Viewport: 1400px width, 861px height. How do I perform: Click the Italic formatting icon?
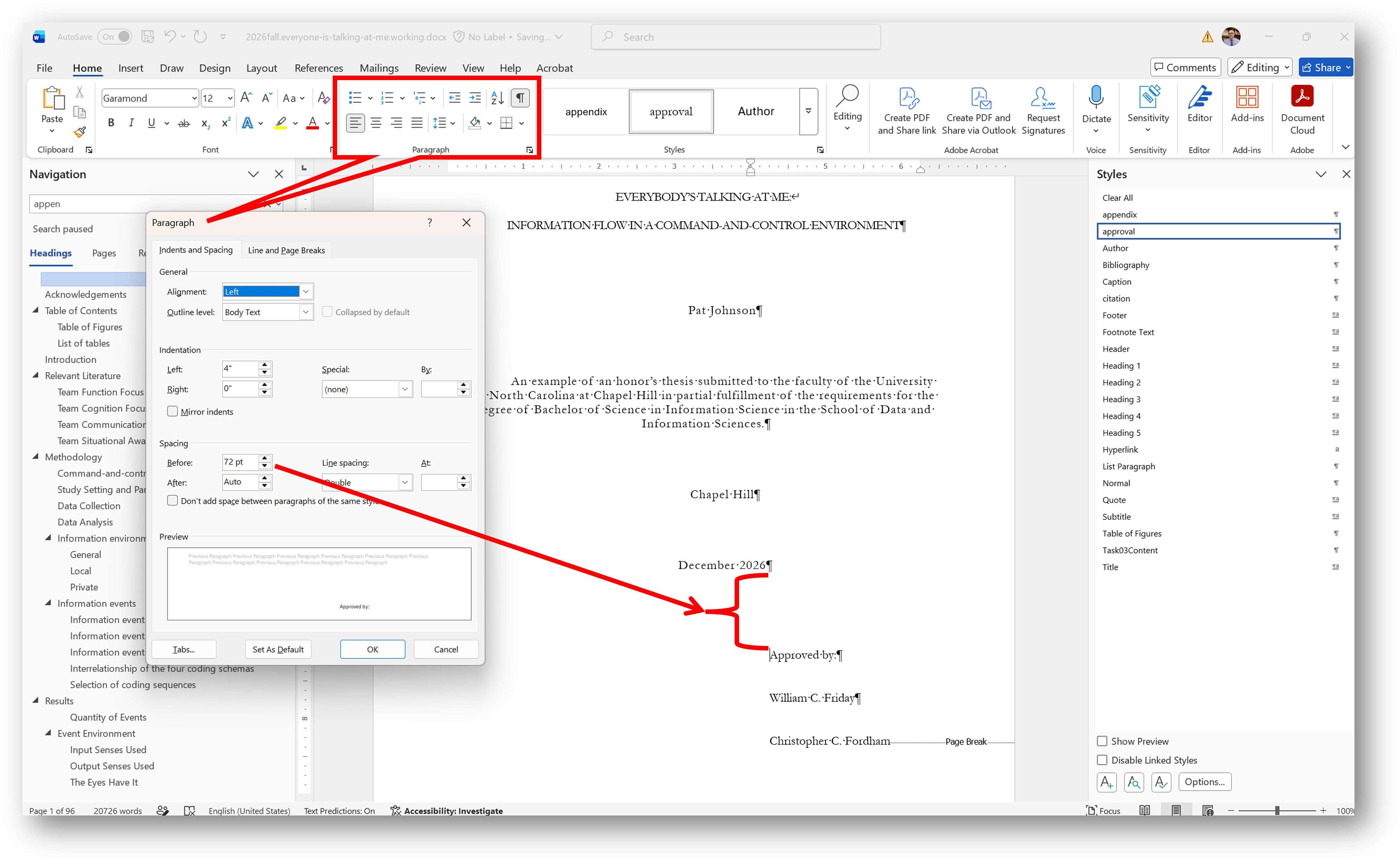131,123
